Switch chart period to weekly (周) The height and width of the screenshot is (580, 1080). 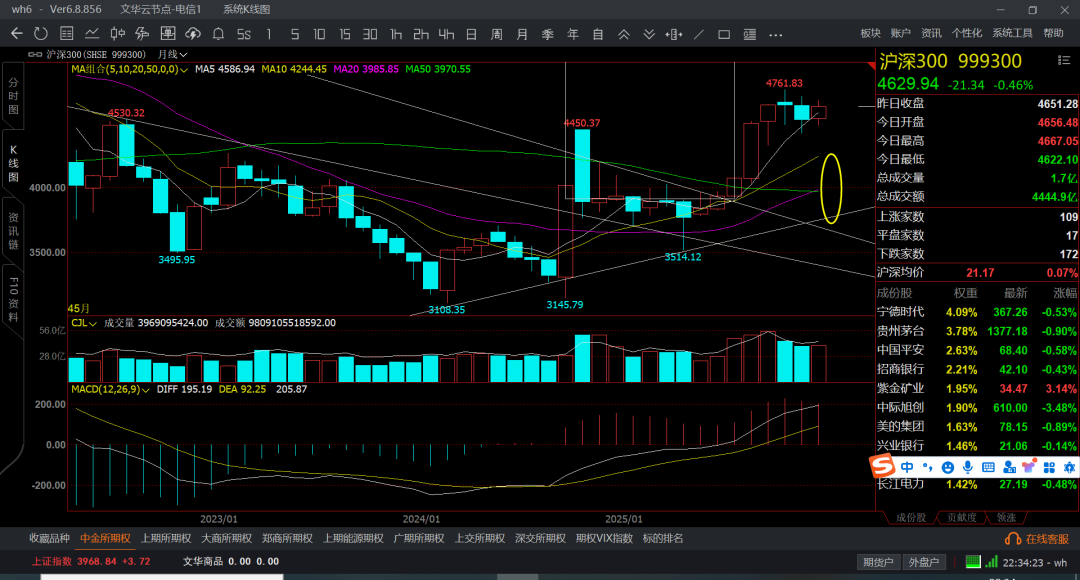click(497, 34)
